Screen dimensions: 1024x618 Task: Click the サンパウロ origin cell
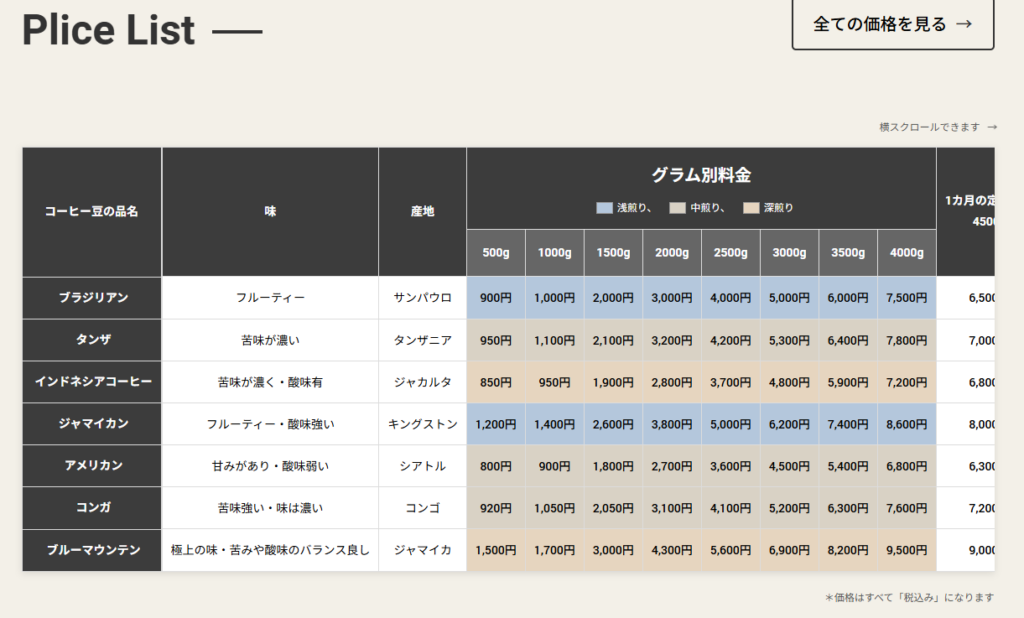(422, 298)
